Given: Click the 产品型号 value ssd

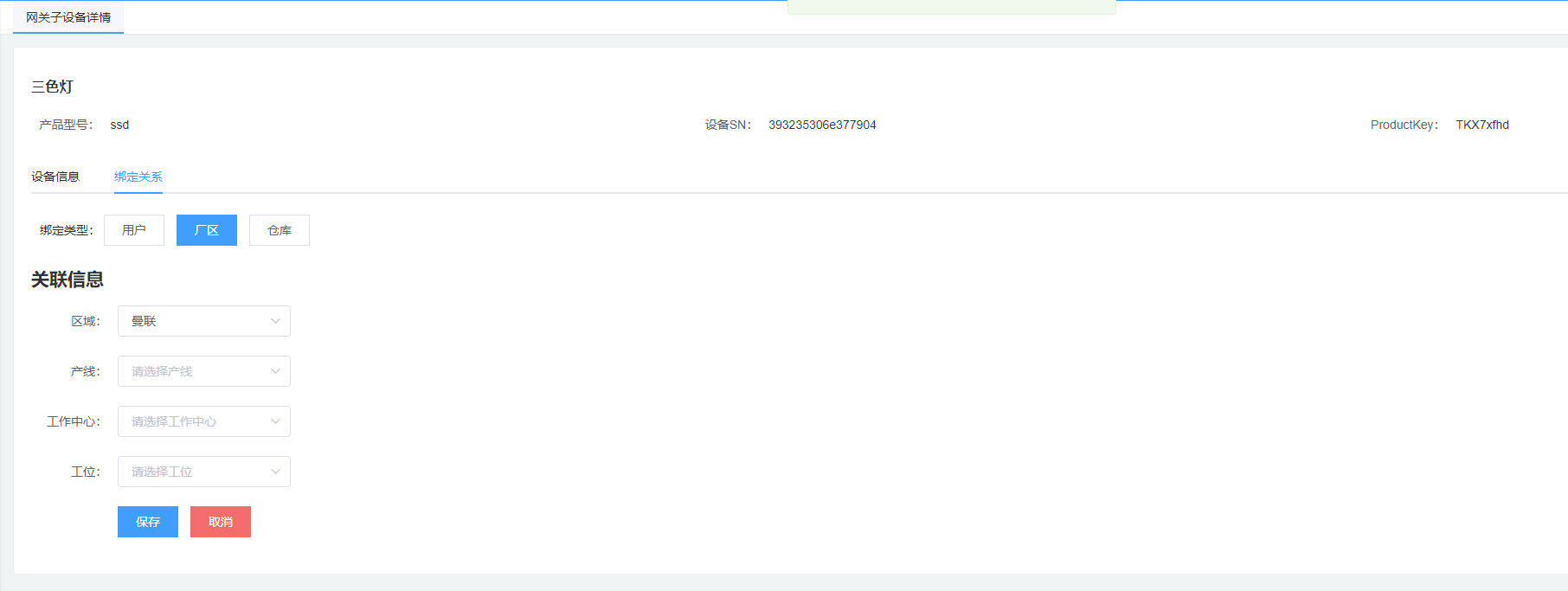Looking at the screenshot, I should click(119, 125).
